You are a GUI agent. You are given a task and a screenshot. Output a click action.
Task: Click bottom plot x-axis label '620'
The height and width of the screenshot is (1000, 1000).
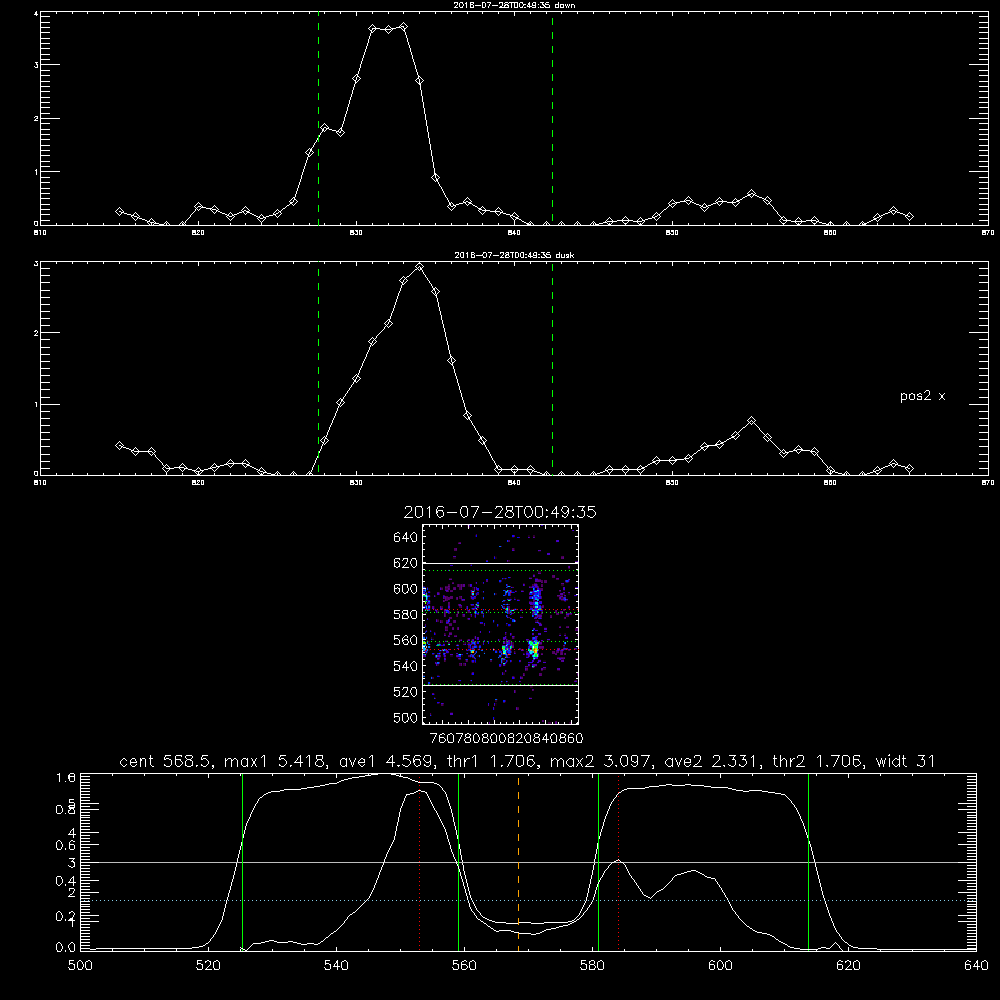[848, 966]
